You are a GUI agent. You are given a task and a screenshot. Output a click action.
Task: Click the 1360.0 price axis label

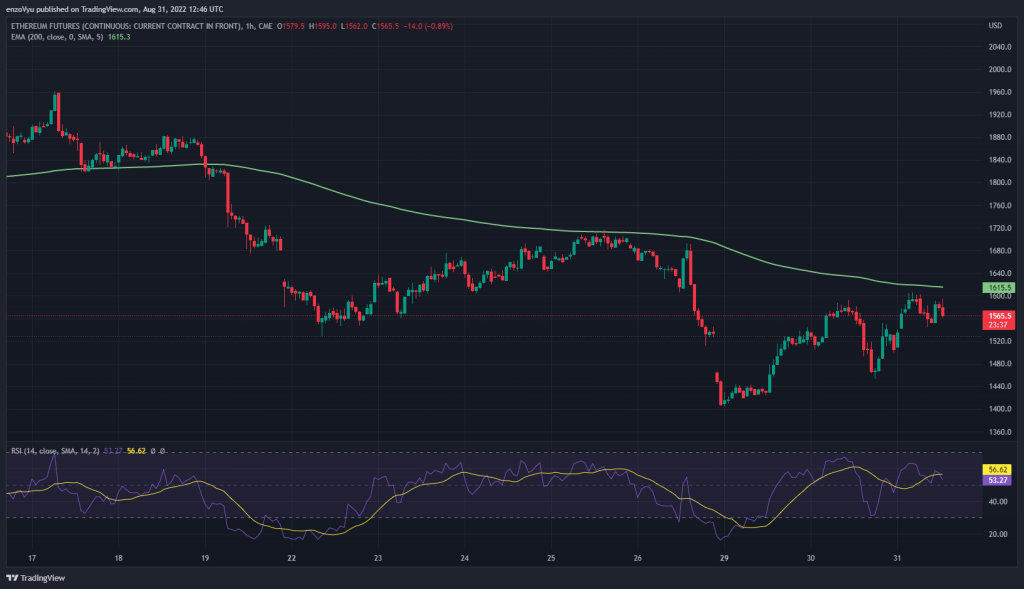(1000, 432)
